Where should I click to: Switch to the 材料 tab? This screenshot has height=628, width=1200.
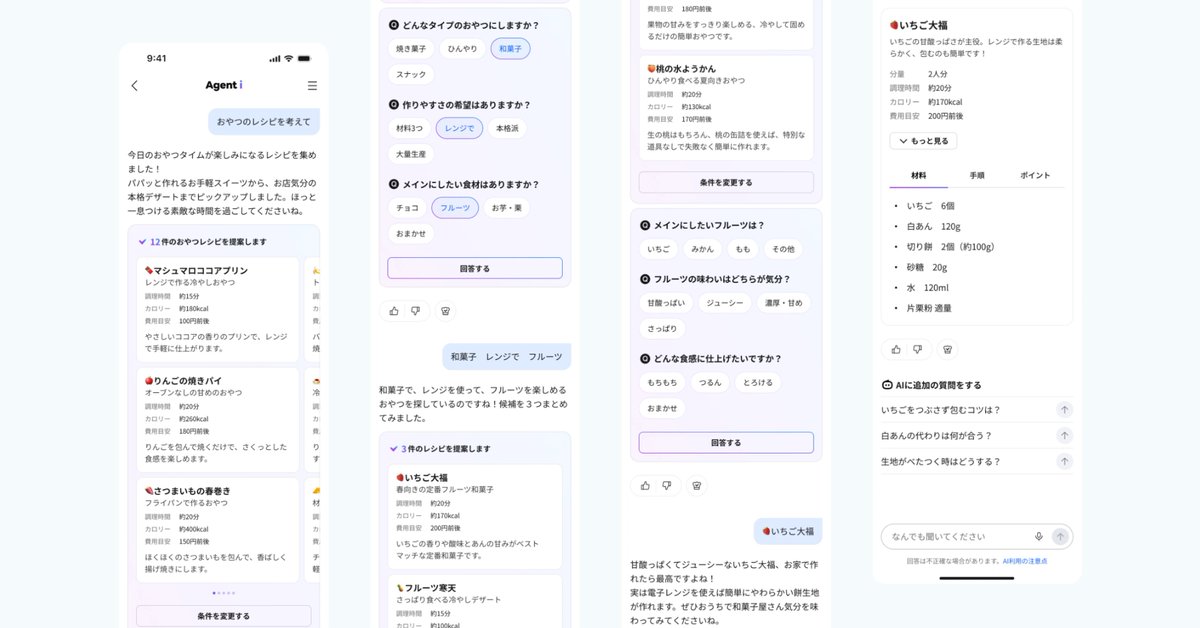(x=919, y=175)
